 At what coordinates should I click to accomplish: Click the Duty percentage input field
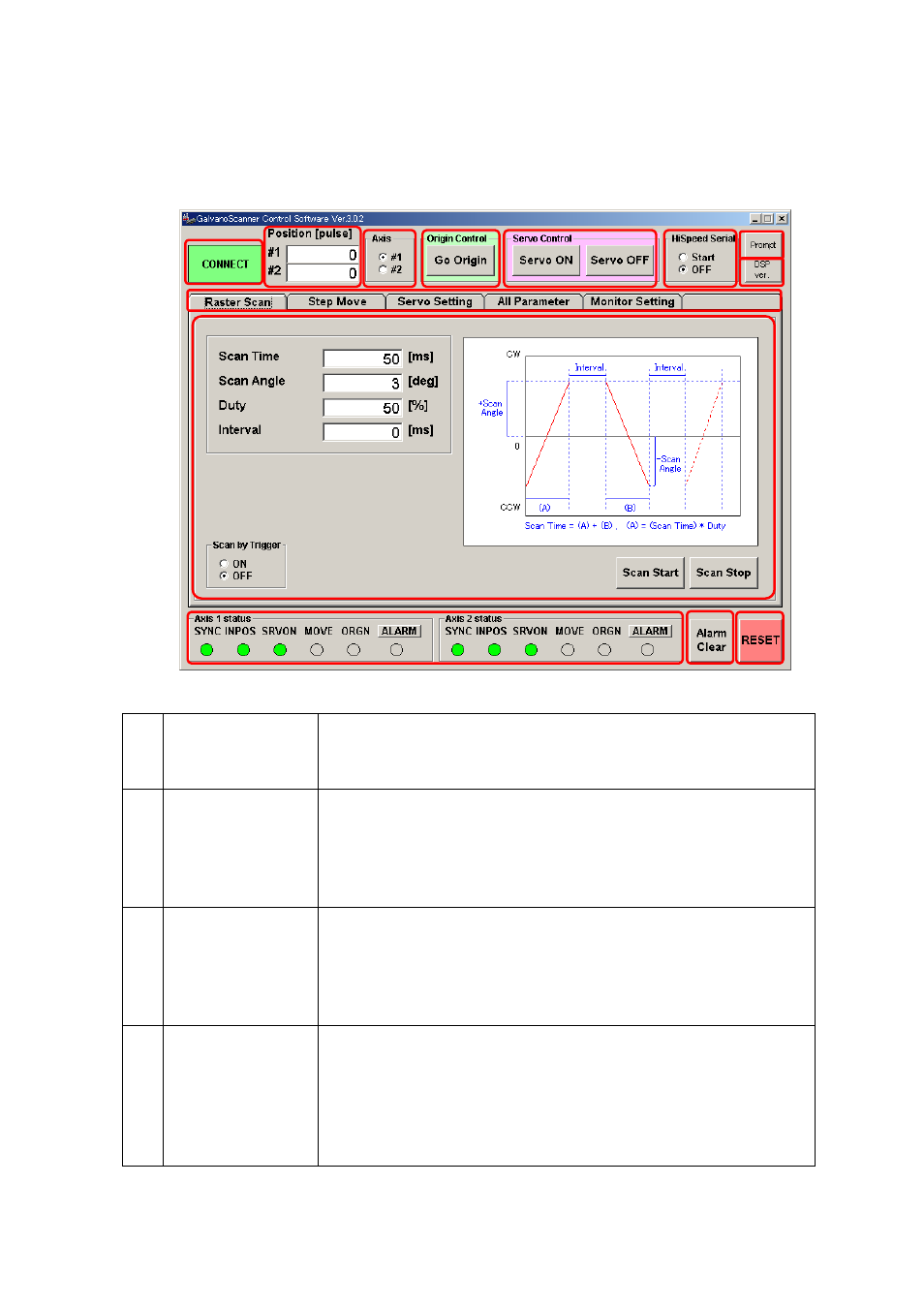[363, 408]
